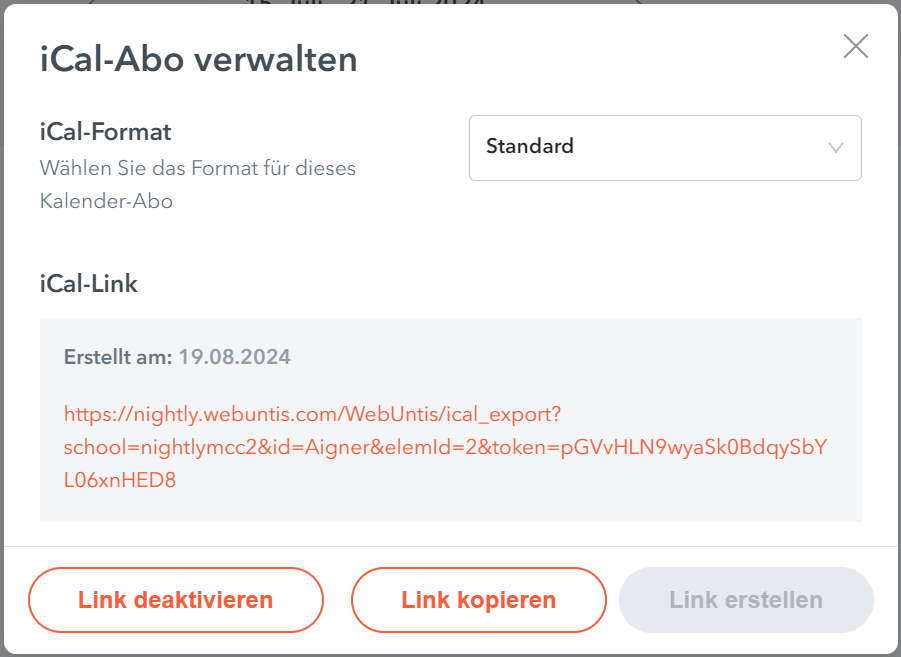Click the chevron arrow in format dropdown
901x657 pixels.
836,148
